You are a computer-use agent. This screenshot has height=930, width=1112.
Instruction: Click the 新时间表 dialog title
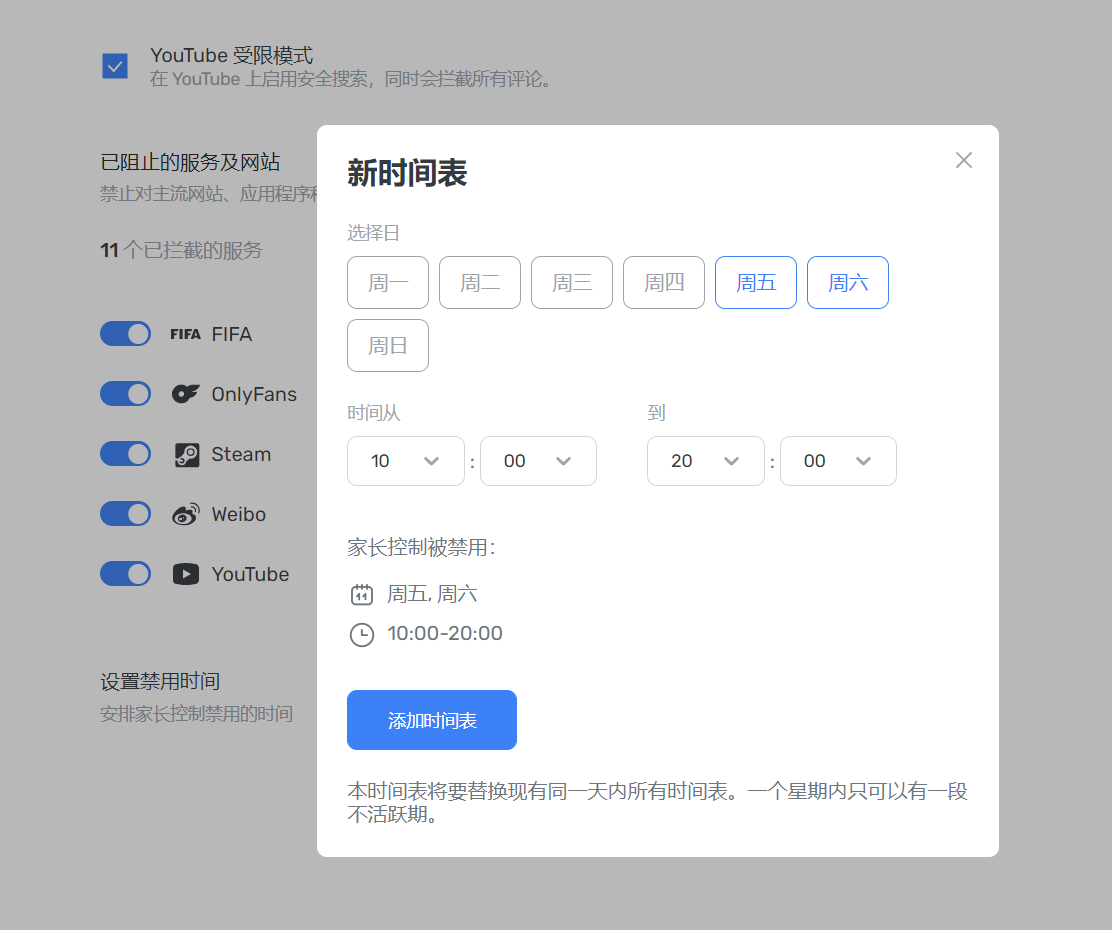click(407, 173)
